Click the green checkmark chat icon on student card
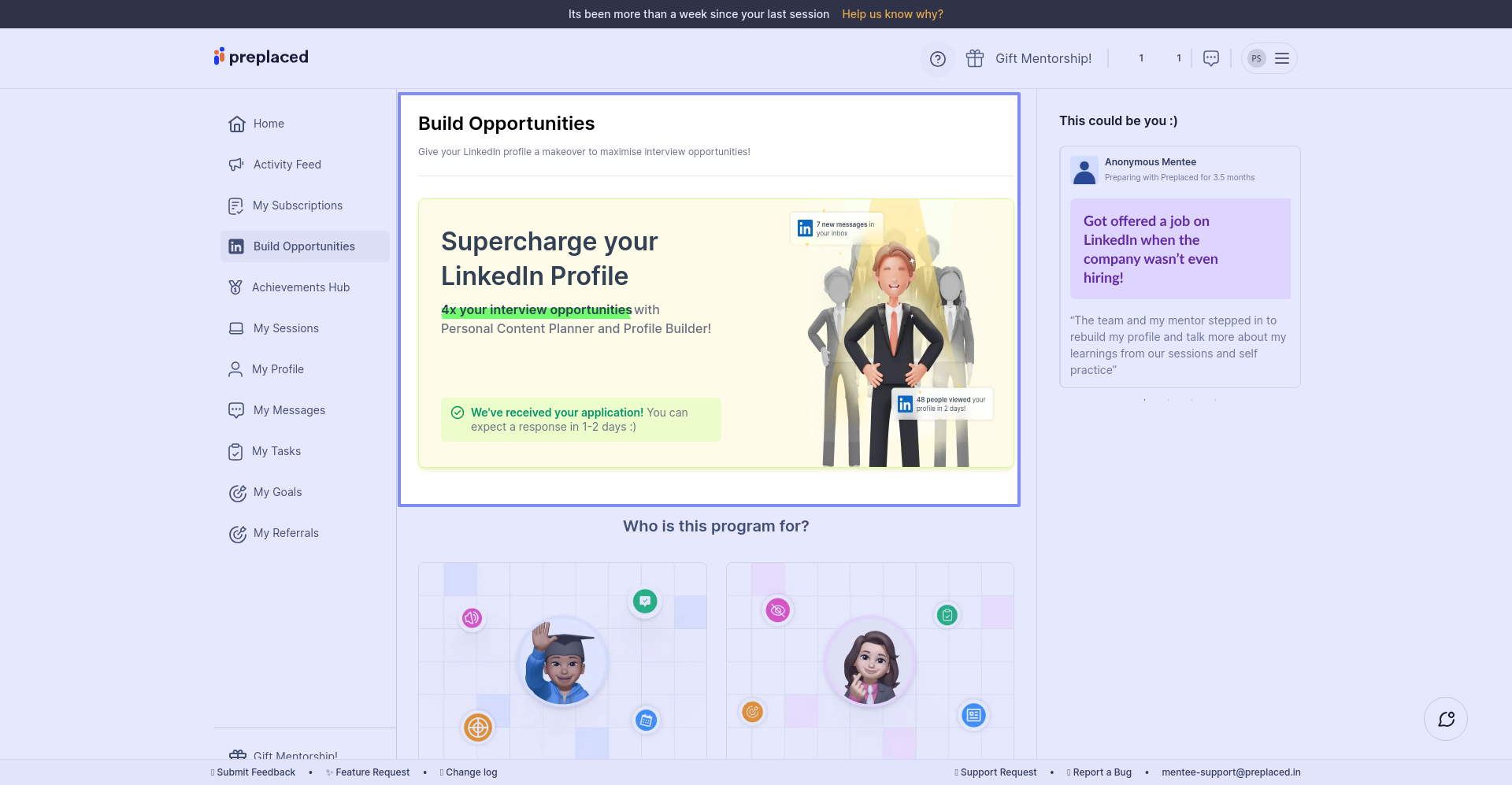1512x785 pixels. coord(645,602)
